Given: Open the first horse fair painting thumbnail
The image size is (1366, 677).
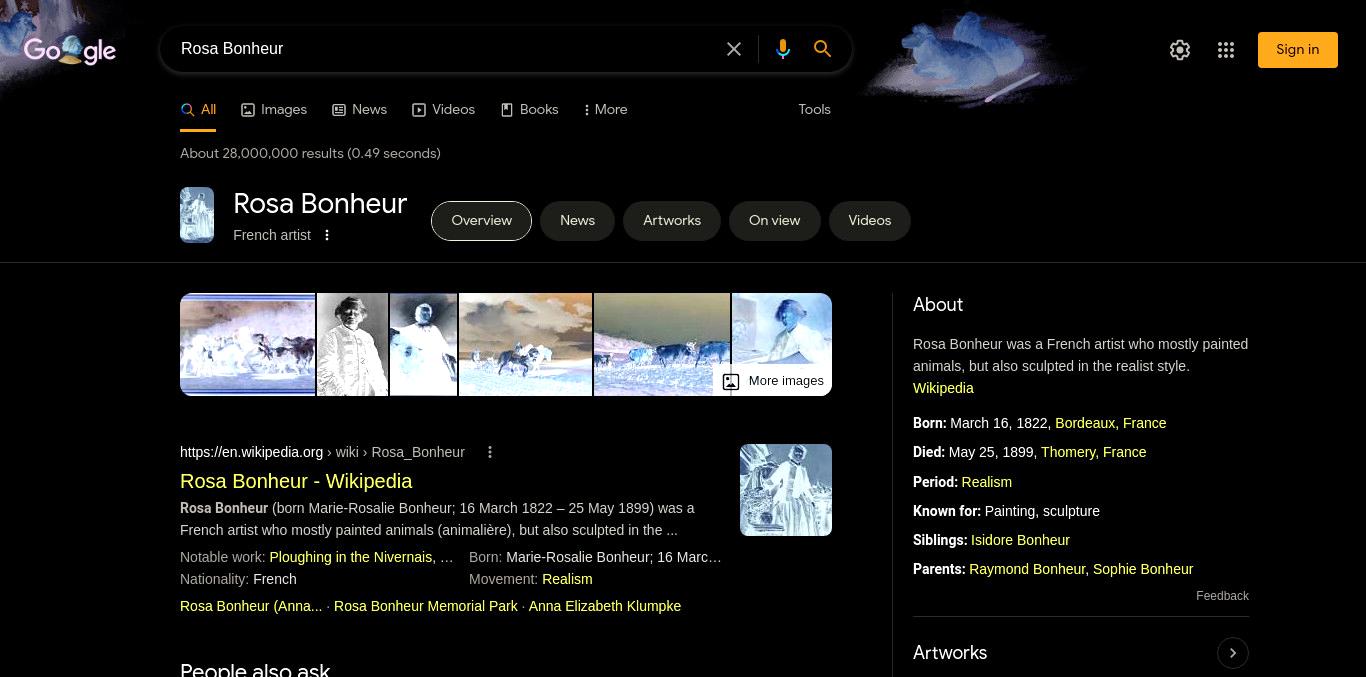Looking at the screenshot, I should 247,344.
